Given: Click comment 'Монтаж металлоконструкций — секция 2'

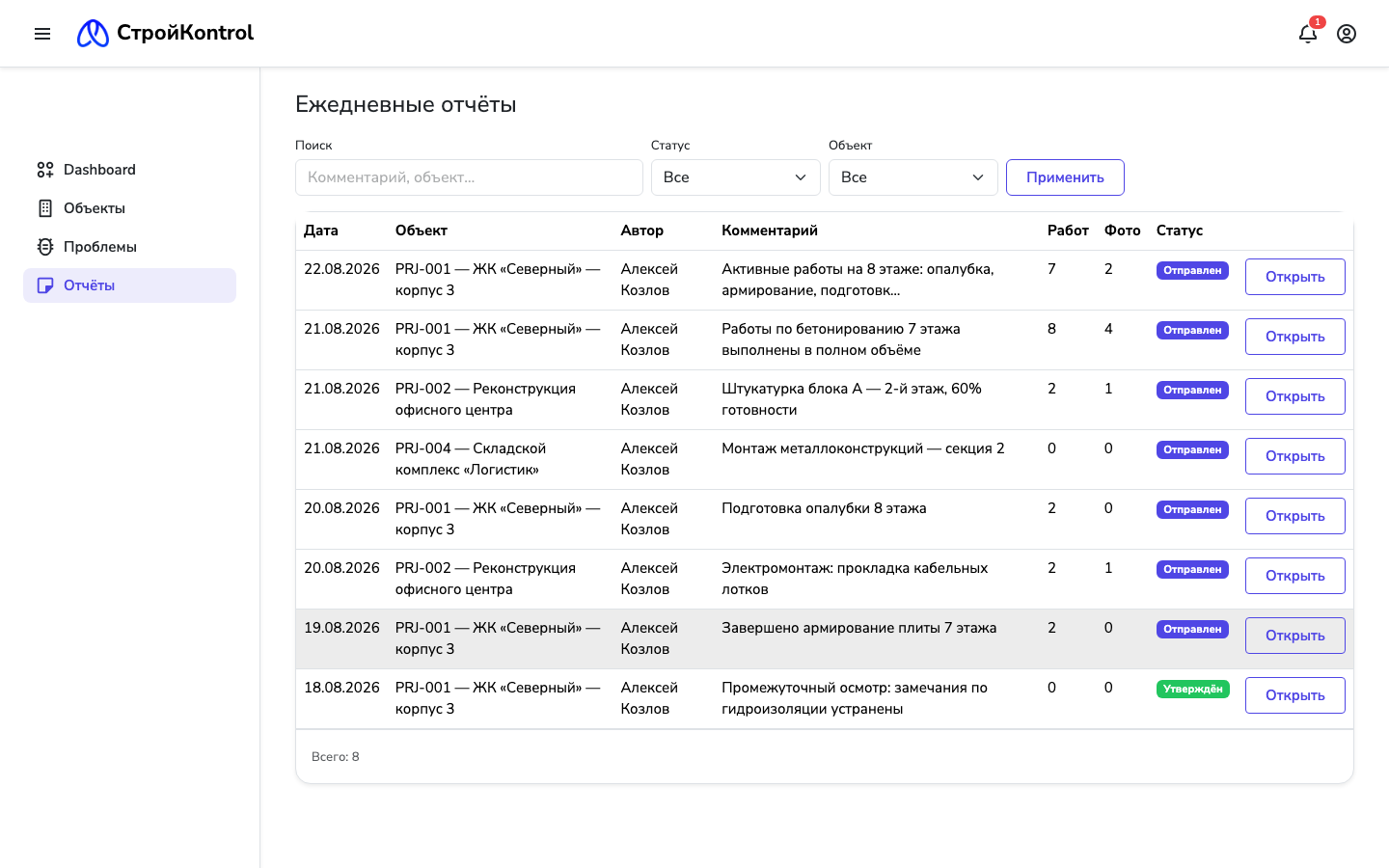Looking at the screenshot, I should [863, 448].
